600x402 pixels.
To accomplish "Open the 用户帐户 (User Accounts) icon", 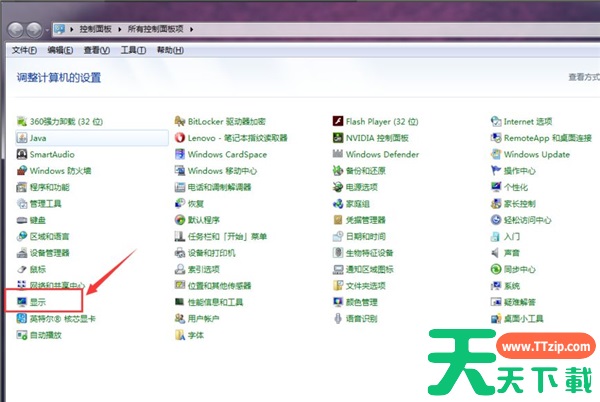I will coord(203,318).
